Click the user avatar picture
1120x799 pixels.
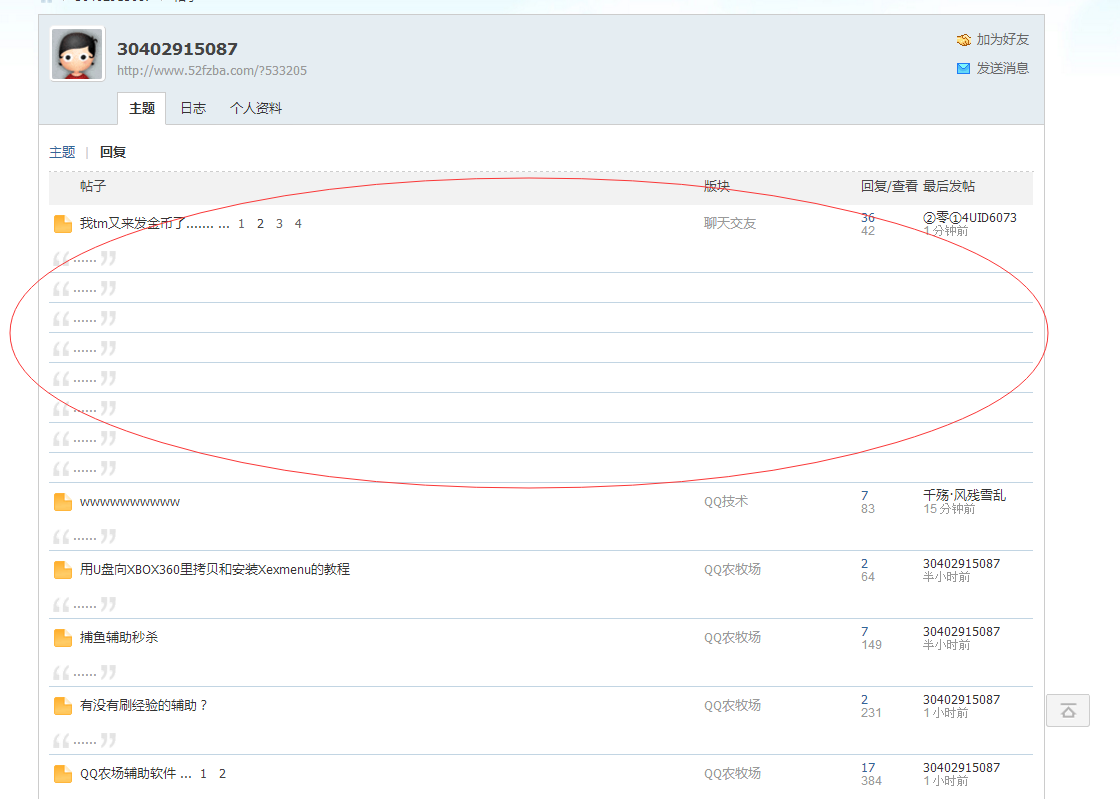(77, 54)
